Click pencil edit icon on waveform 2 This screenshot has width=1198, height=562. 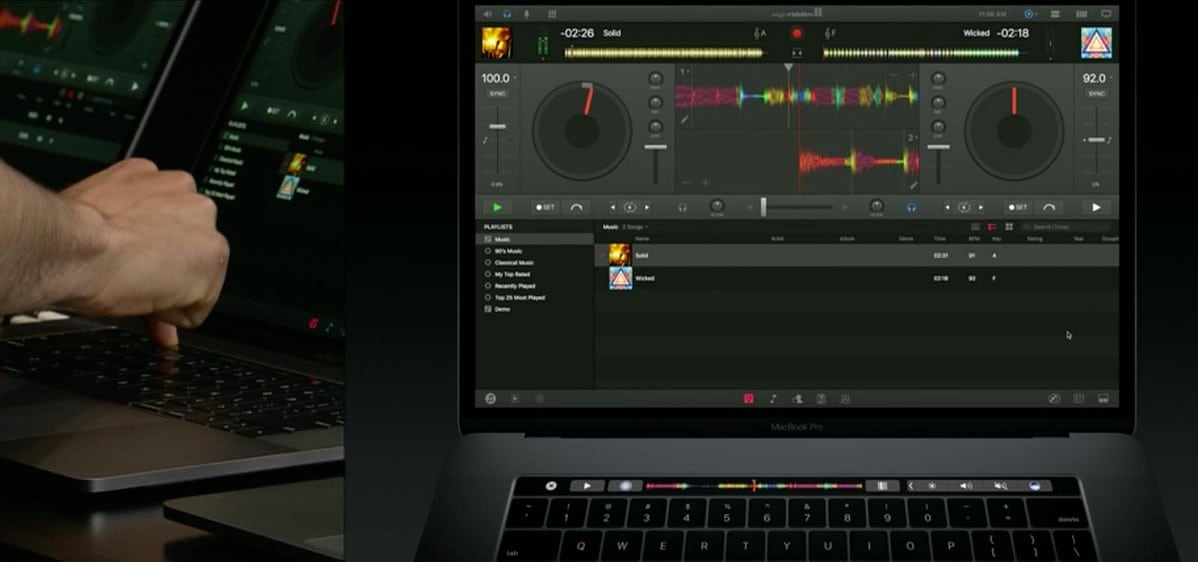point(913,185)
